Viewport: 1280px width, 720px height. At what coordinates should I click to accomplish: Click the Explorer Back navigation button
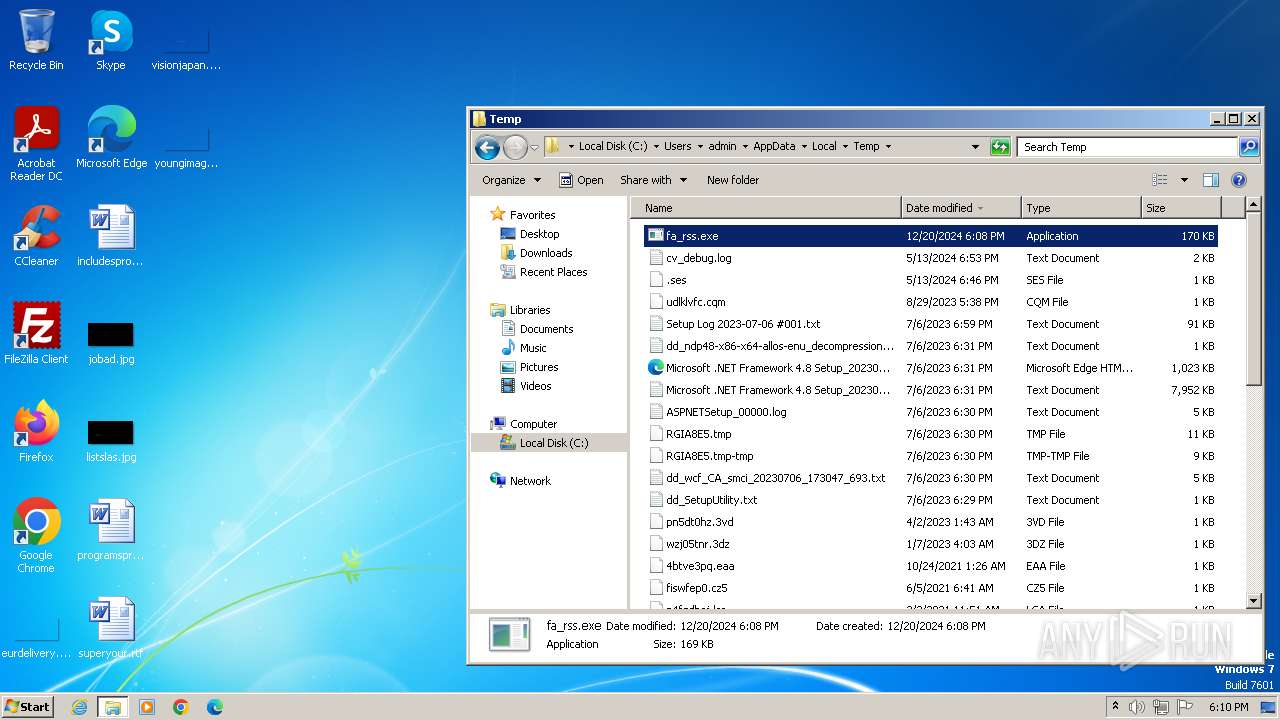click(487, 147)
